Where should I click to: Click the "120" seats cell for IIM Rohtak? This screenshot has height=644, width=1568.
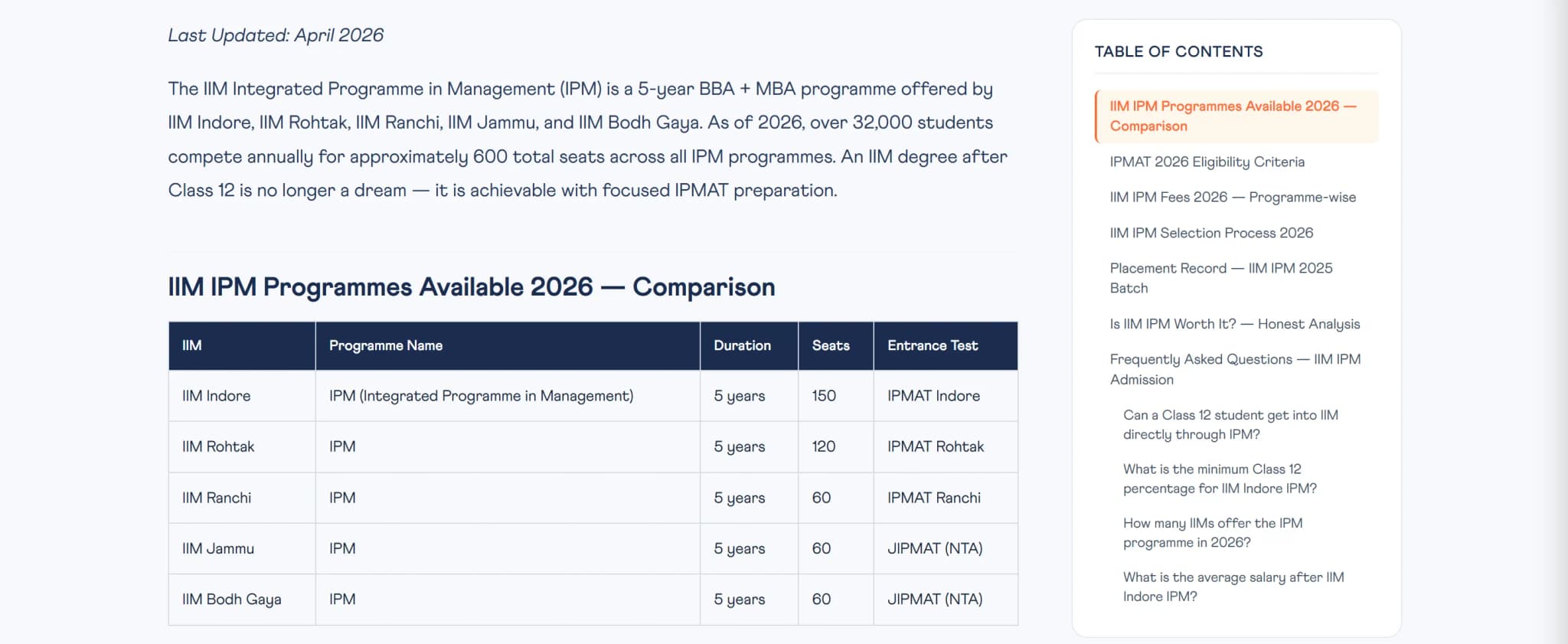click(x=836, y=447)
